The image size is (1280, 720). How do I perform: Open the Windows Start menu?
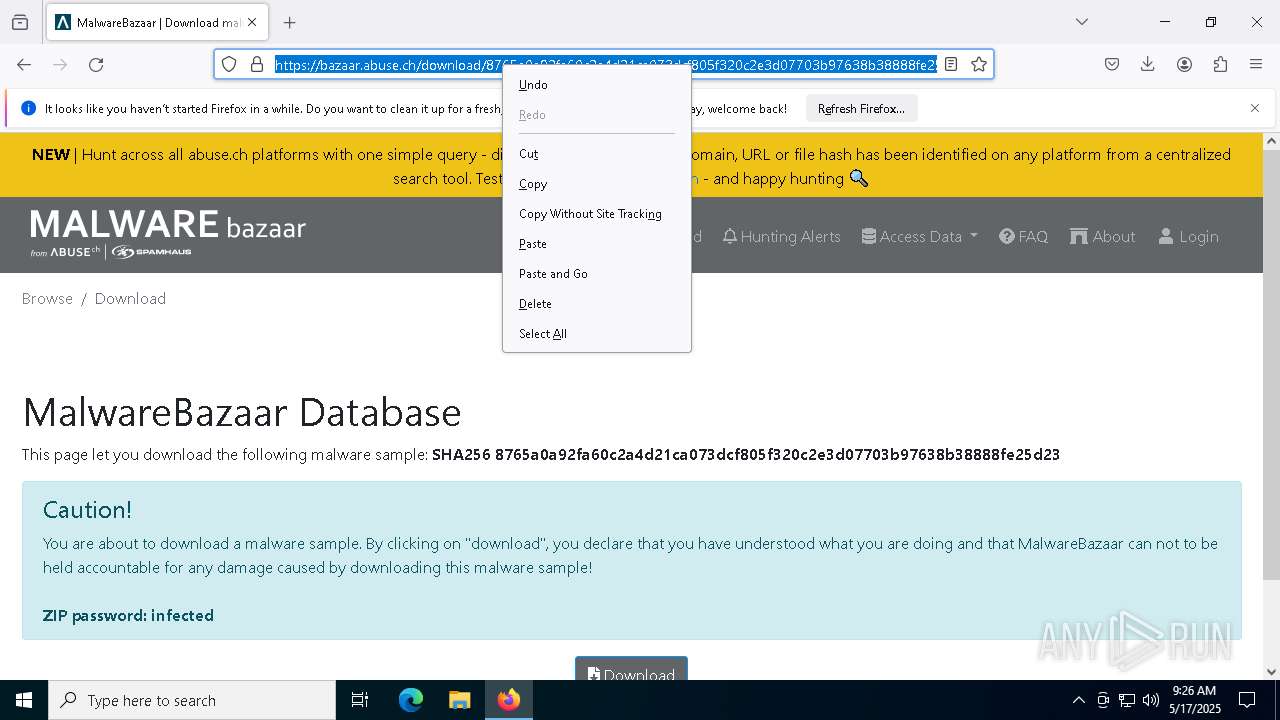[x=24, y=700]
